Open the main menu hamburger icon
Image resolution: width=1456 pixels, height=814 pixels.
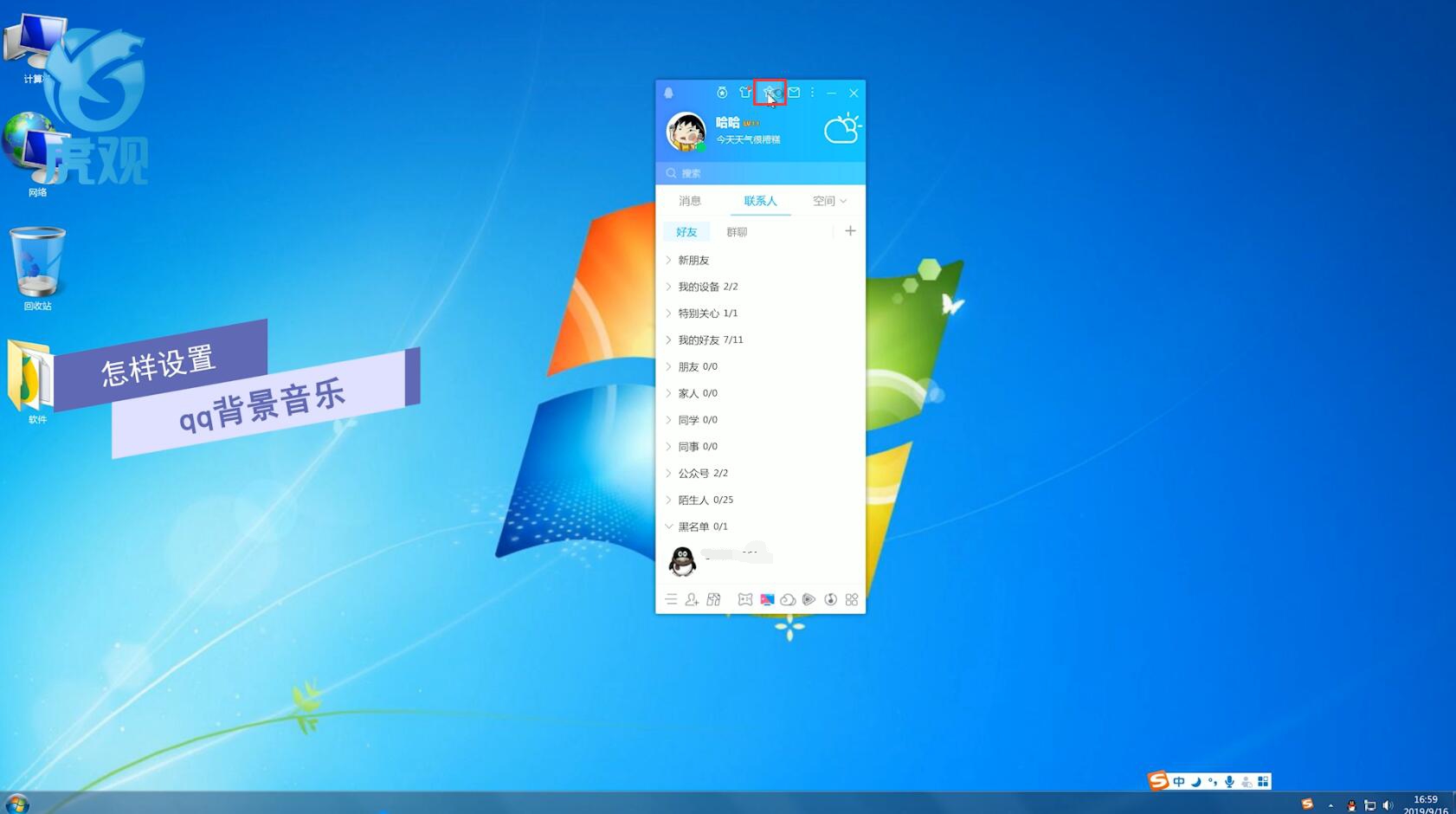(x=671, y=599)
